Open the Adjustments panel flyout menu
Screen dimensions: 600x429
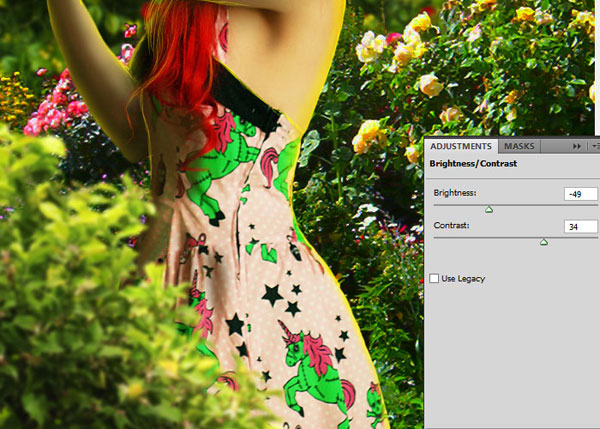(595, 146)
